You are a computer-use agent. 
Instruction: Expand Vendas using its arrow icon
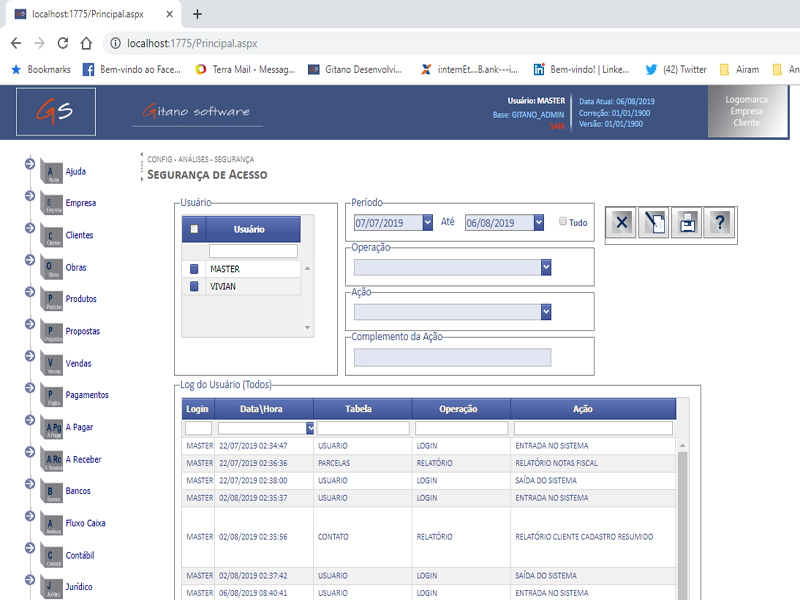coord(30,357)
